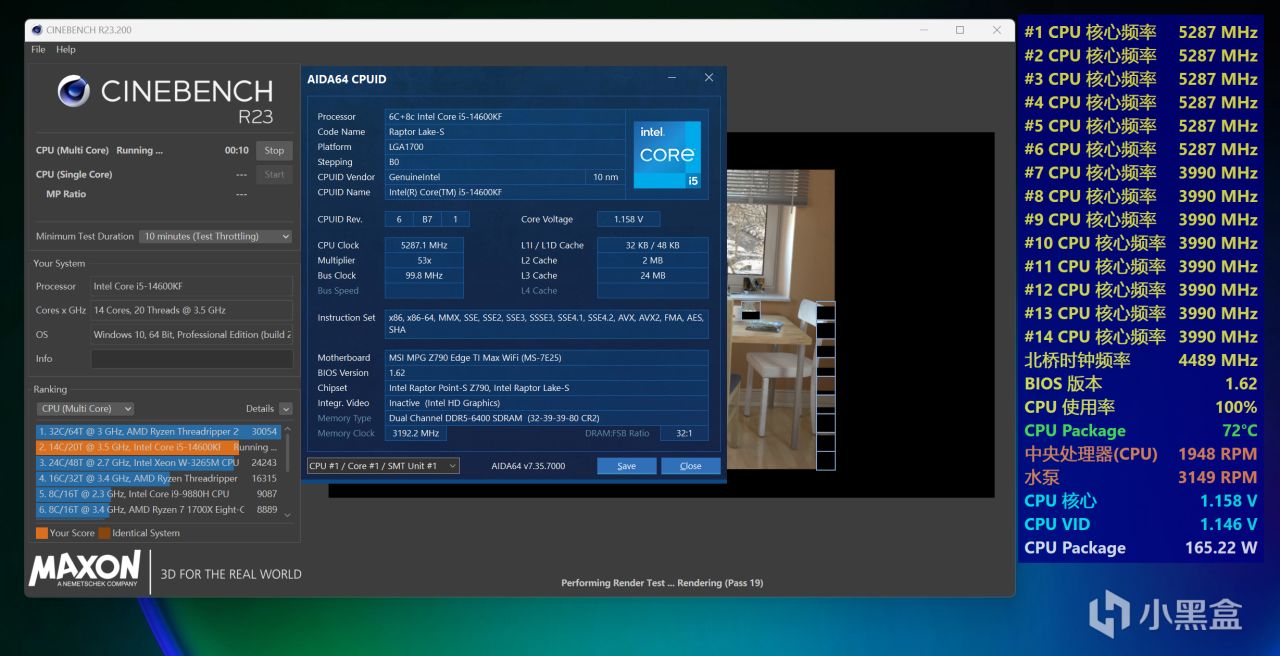Close the AIDA64 CPUID dialog
This screenshot has height=656, width=1280.
click(x=709, y=78)
